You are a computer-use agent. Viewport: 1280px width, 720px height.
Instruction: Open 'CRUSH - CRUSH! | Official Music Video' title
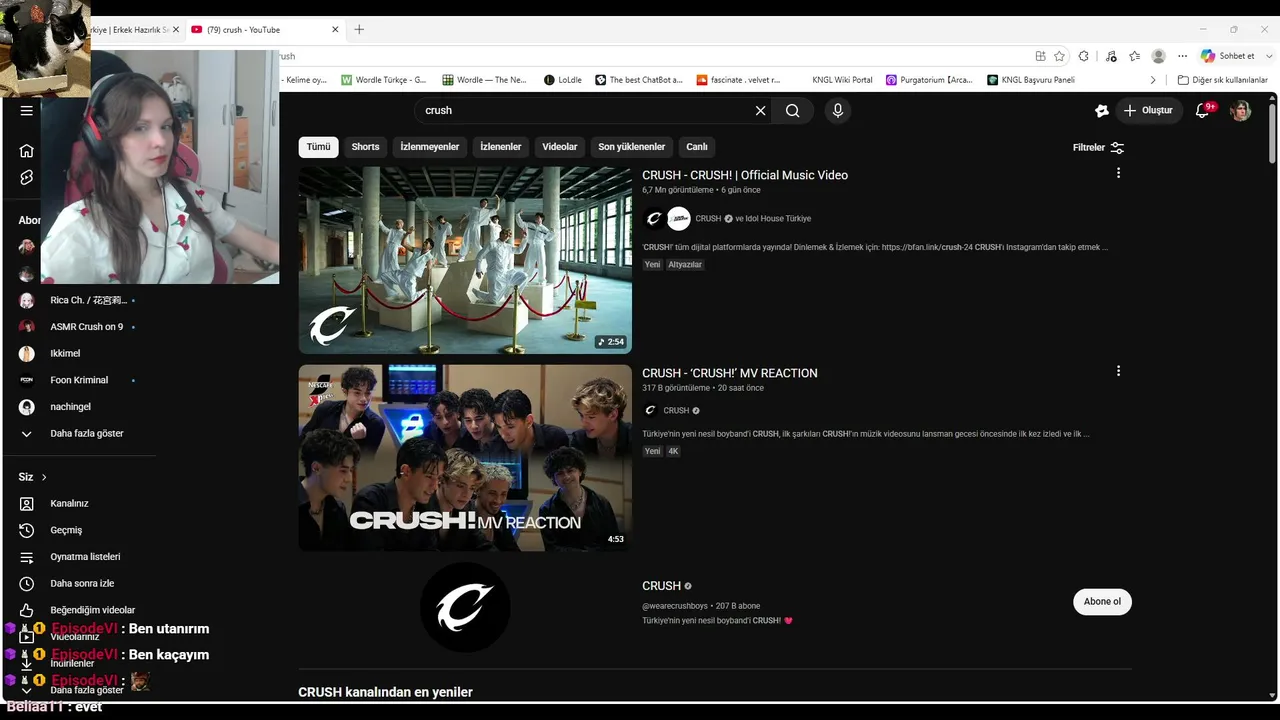(745, 175)
